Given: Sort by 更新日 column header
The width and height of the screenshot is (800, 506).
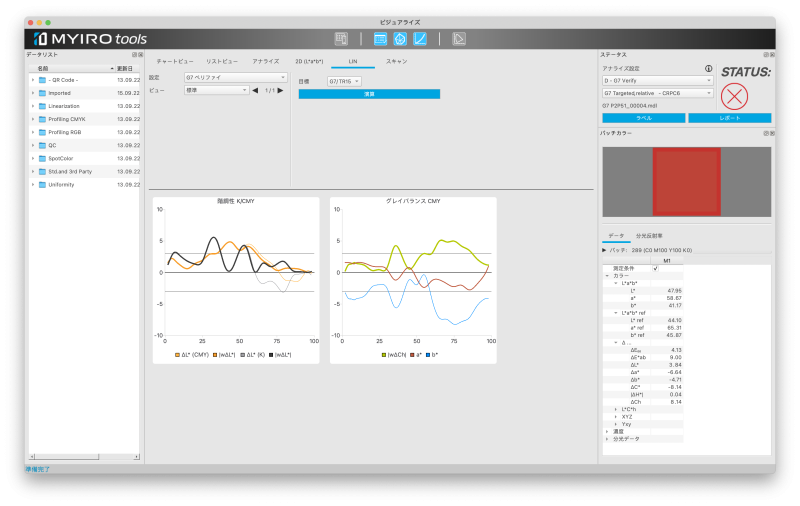Looking at the screenshot, I should tap(128, 68).
